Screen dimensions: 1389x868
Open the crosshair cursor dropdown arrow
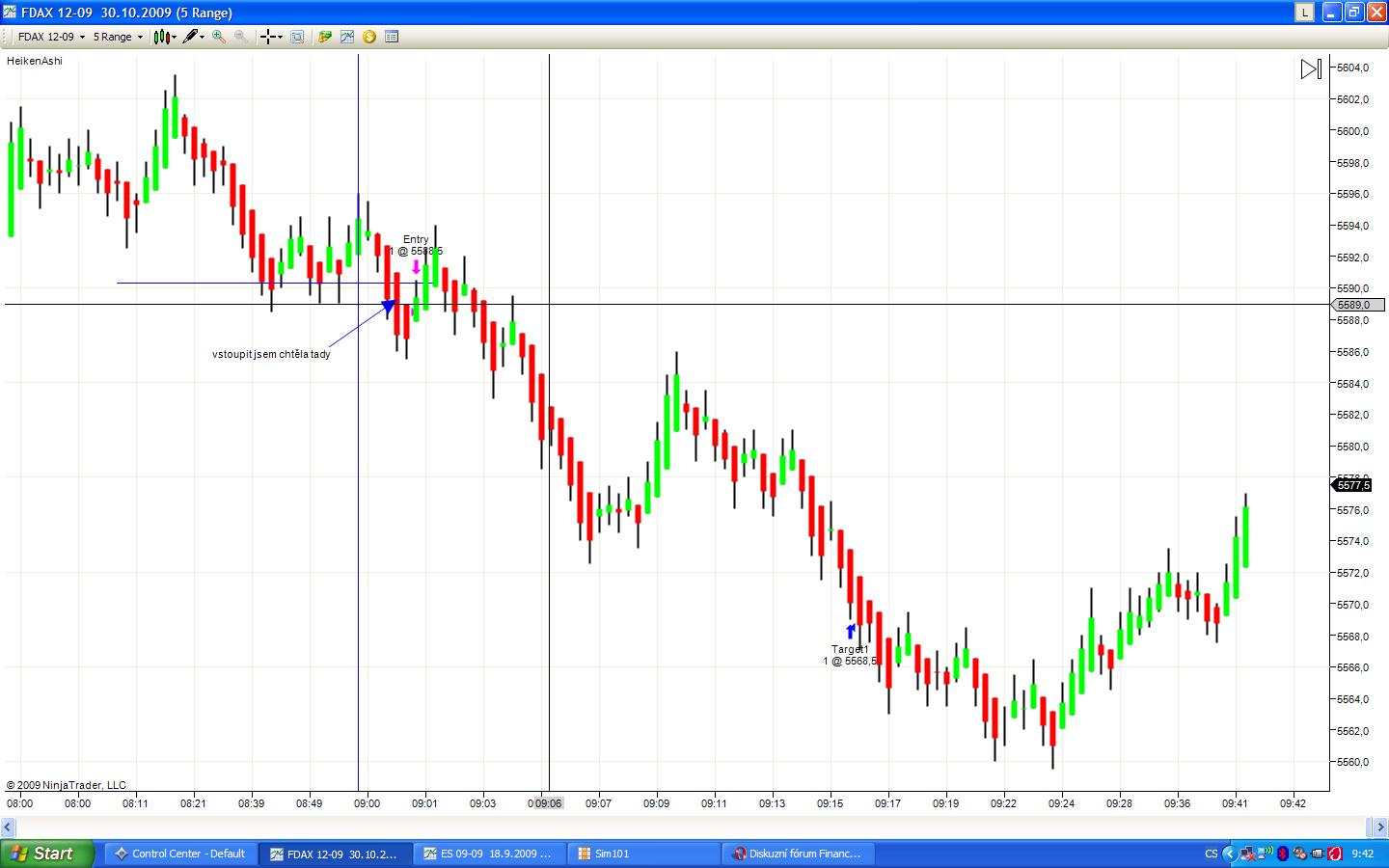280,38
